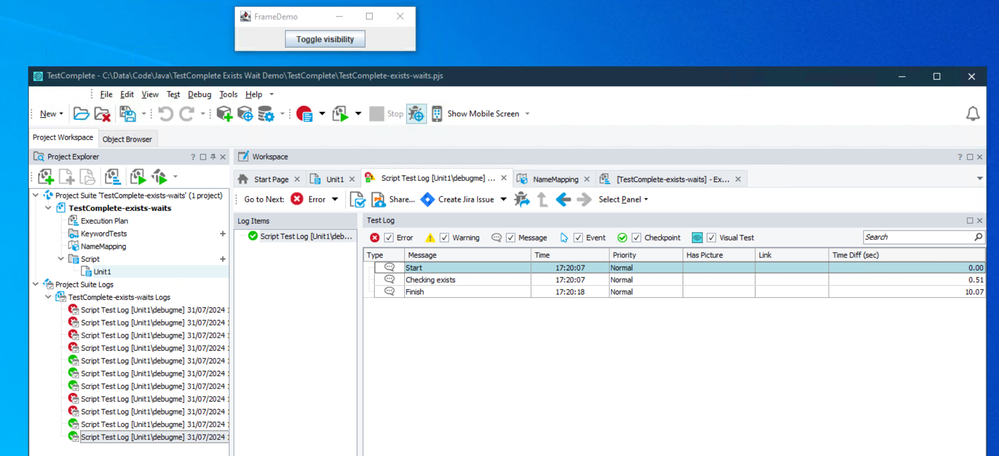The image size is (999, 456).
Task: Click the Toggle visibility button
Action: pyautogui.click(x=325, y=39)
